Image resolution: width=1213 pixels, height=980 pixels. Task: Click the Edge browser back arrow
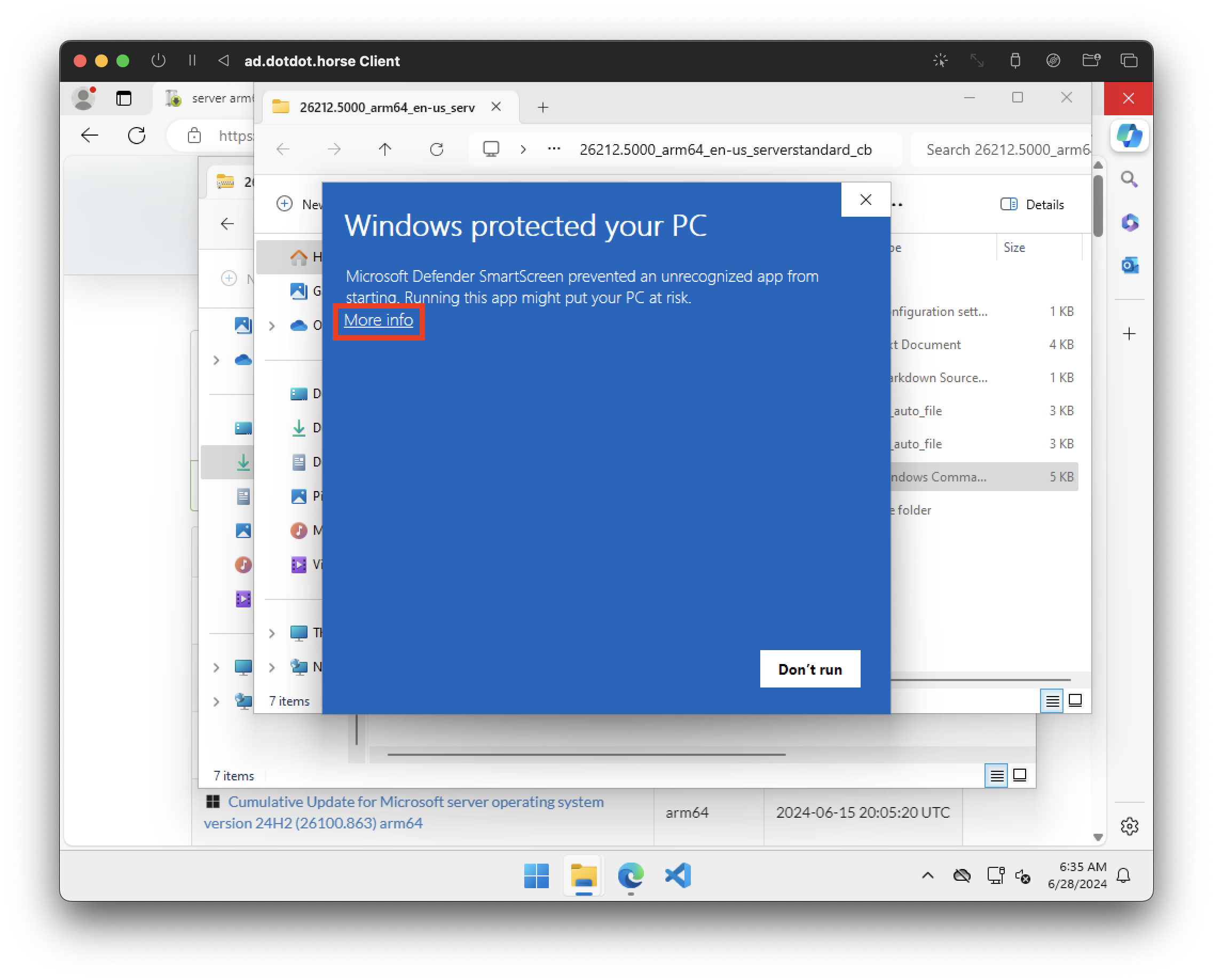click(89, 136)
